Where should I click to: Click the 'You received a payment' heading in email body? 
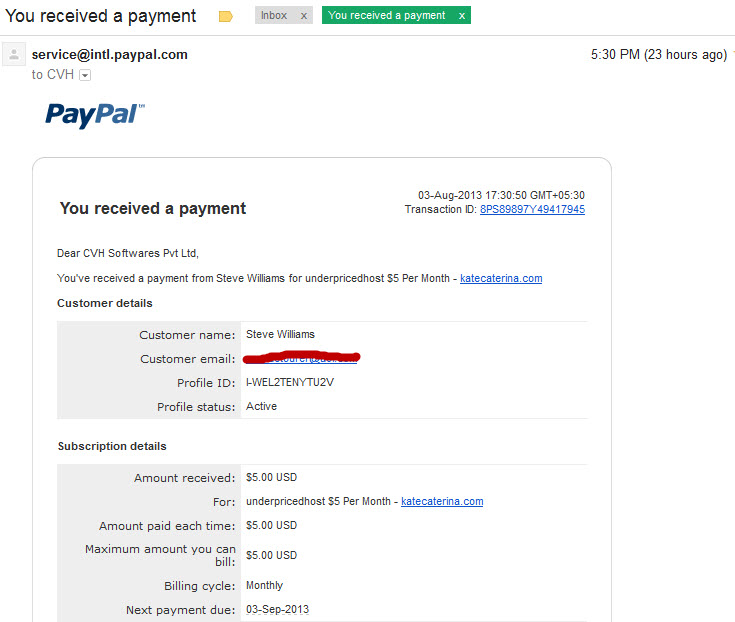click(x=153, y=209)
